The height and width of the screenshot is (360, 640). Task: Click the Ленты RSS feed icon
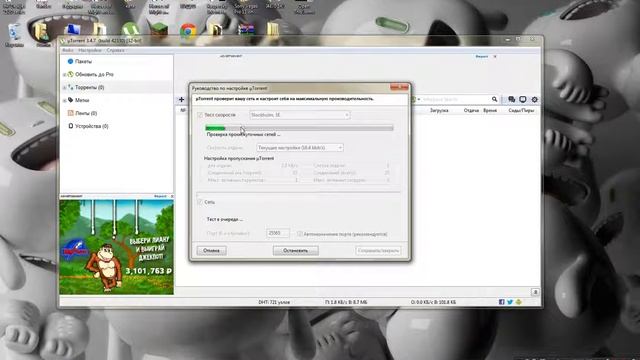[70, 113]
